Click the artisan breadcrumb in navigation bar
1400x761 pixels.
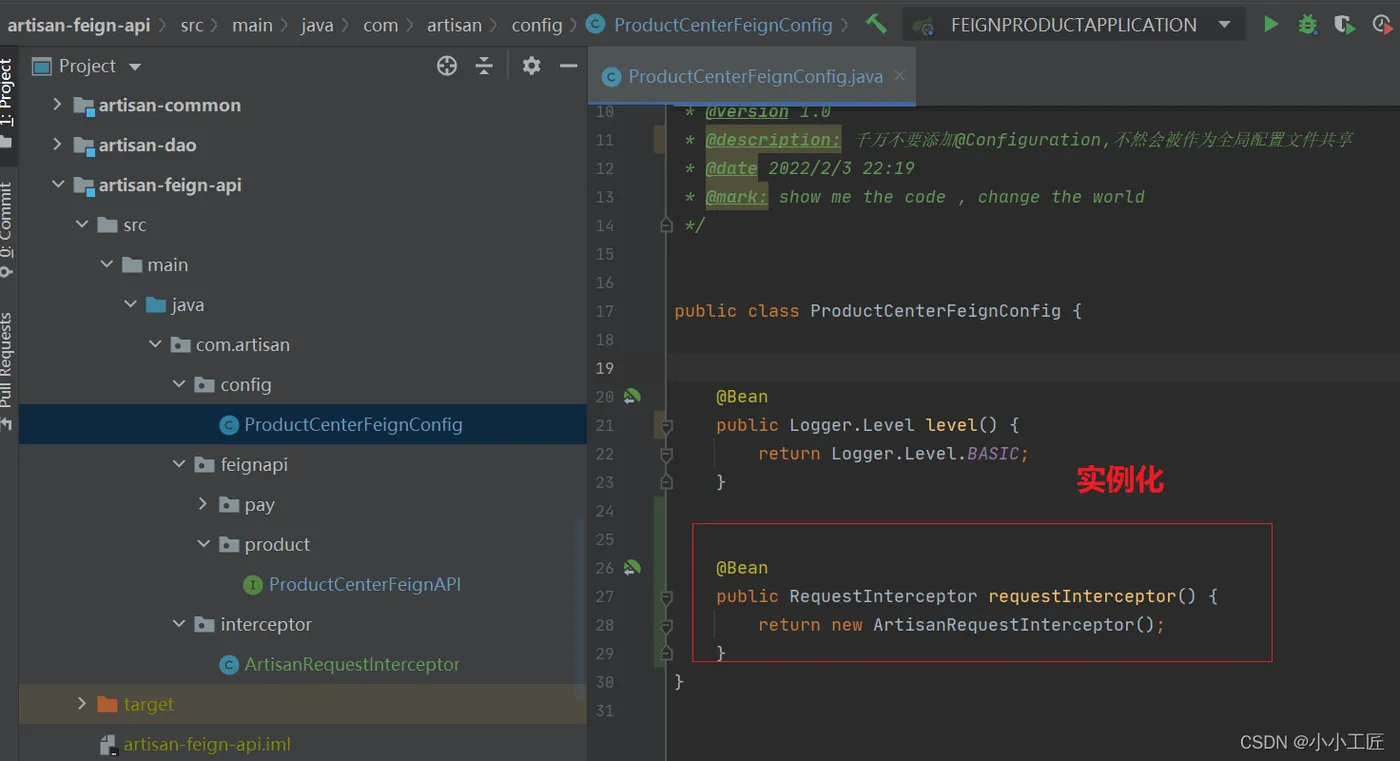pyautogui.click(x=454, y=25)
